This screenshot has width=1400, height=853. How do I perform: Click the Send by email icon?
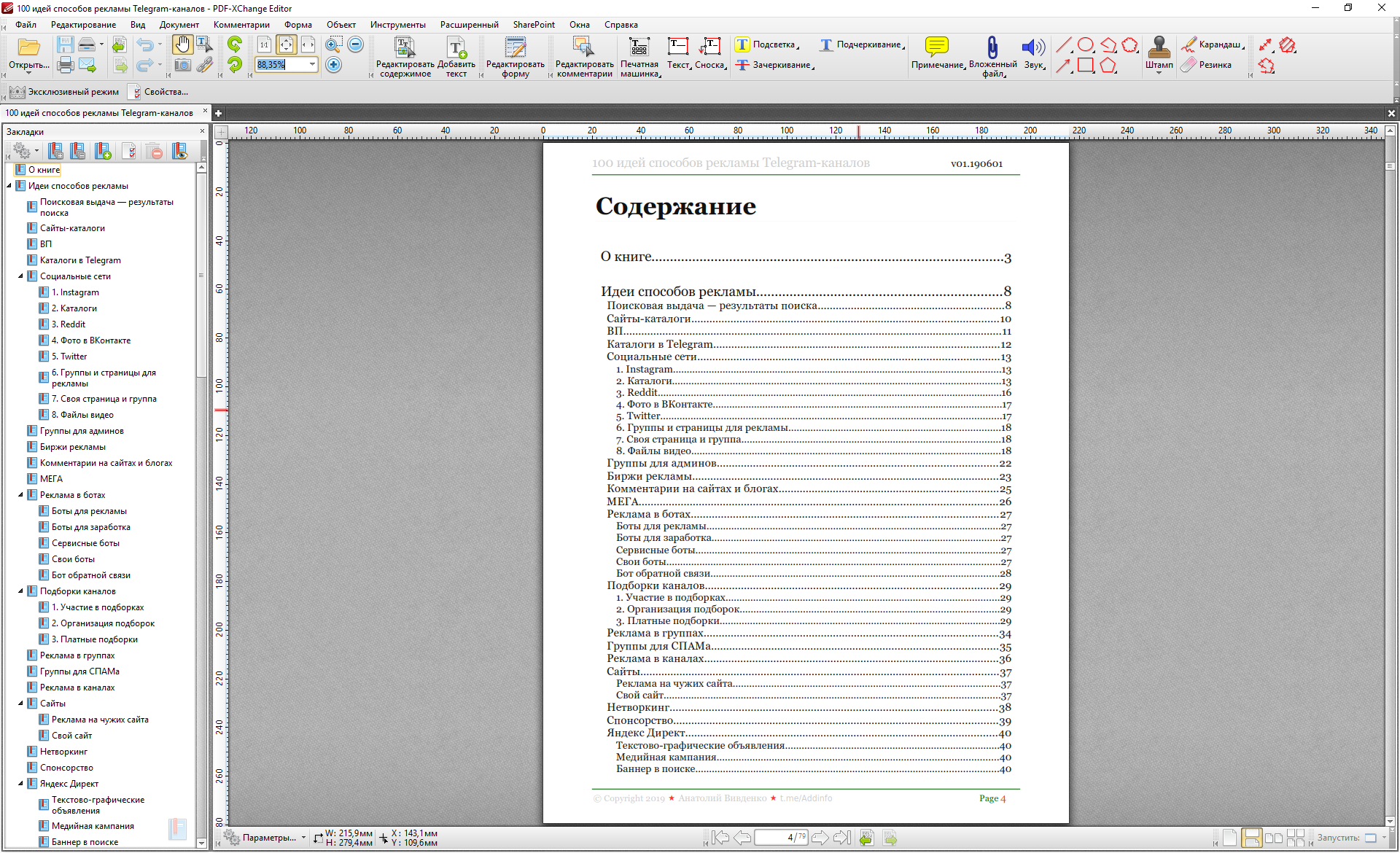coord(87,66)
